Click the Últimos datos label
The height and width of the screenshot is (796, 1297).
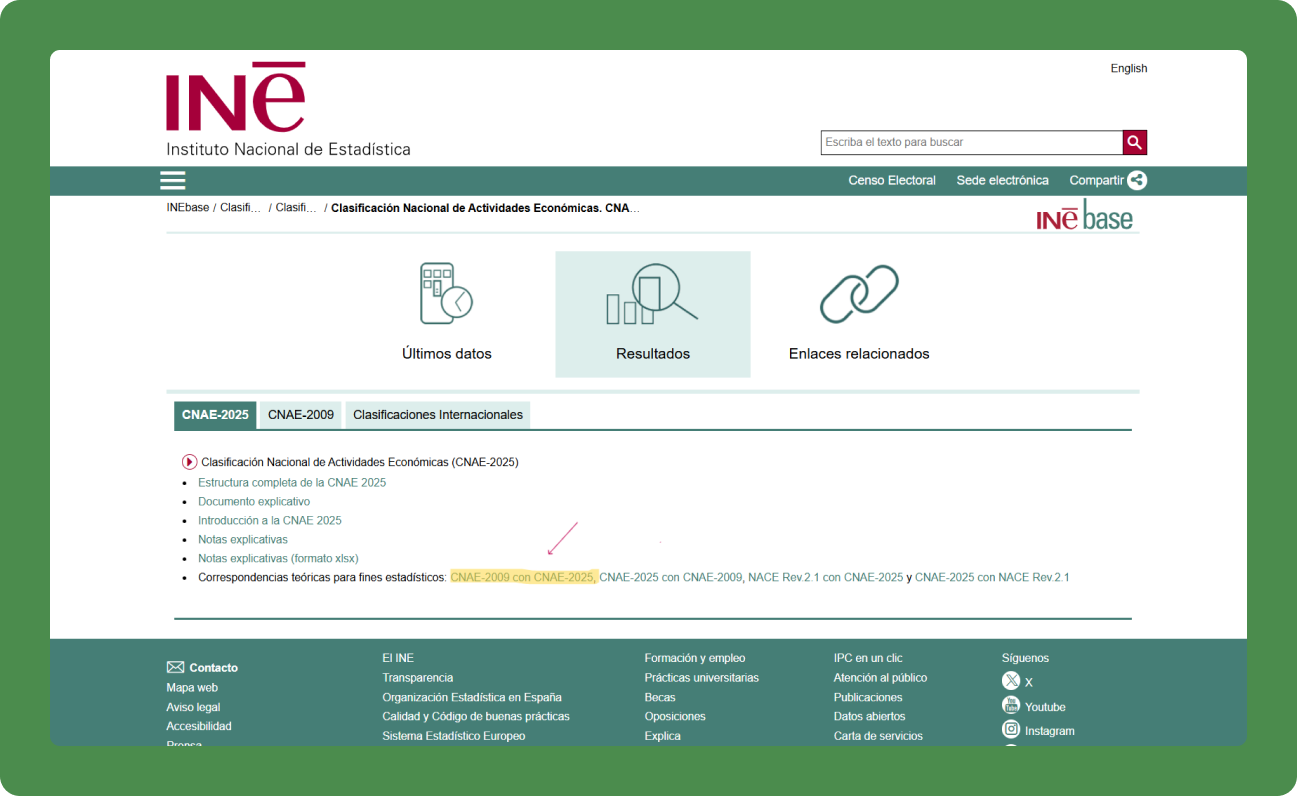coord(447,354)
